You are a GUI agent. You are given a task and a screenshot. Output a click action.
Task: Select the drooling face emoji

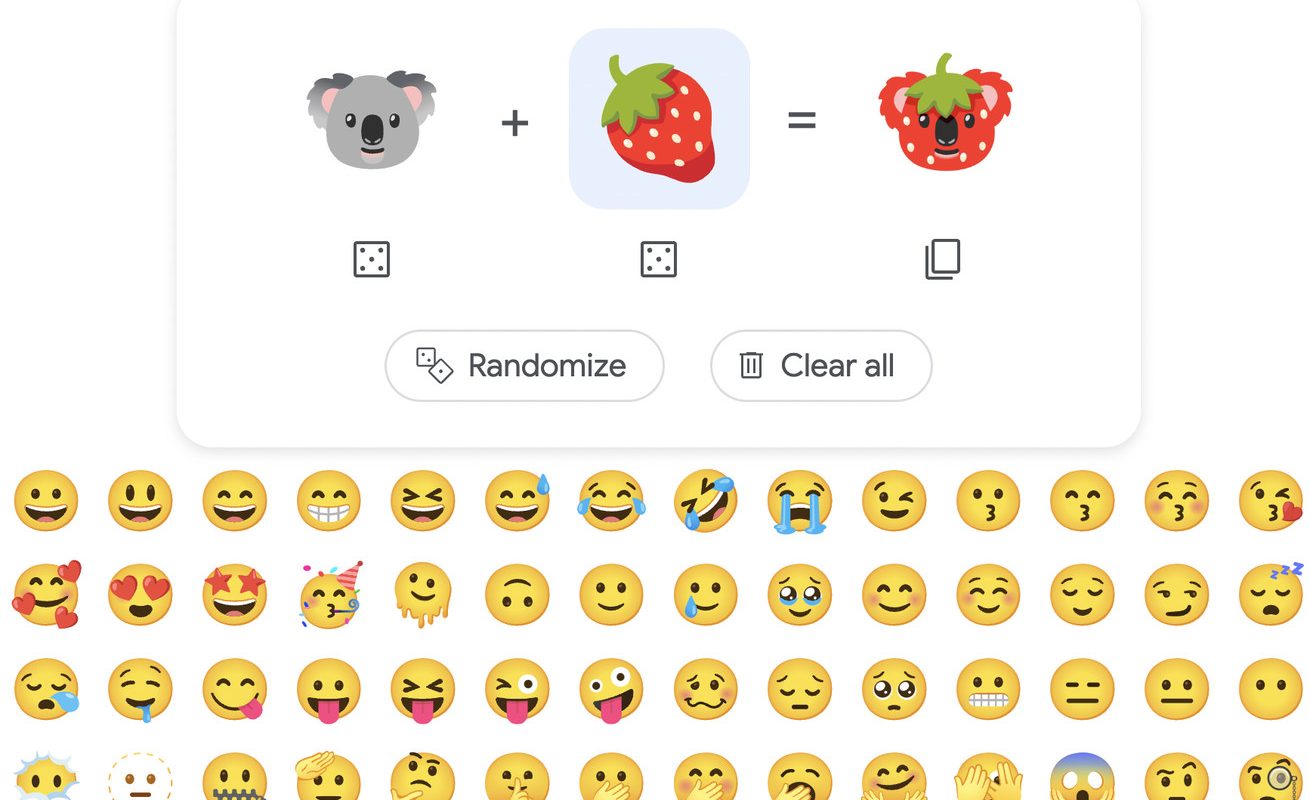tap(140, 690)
